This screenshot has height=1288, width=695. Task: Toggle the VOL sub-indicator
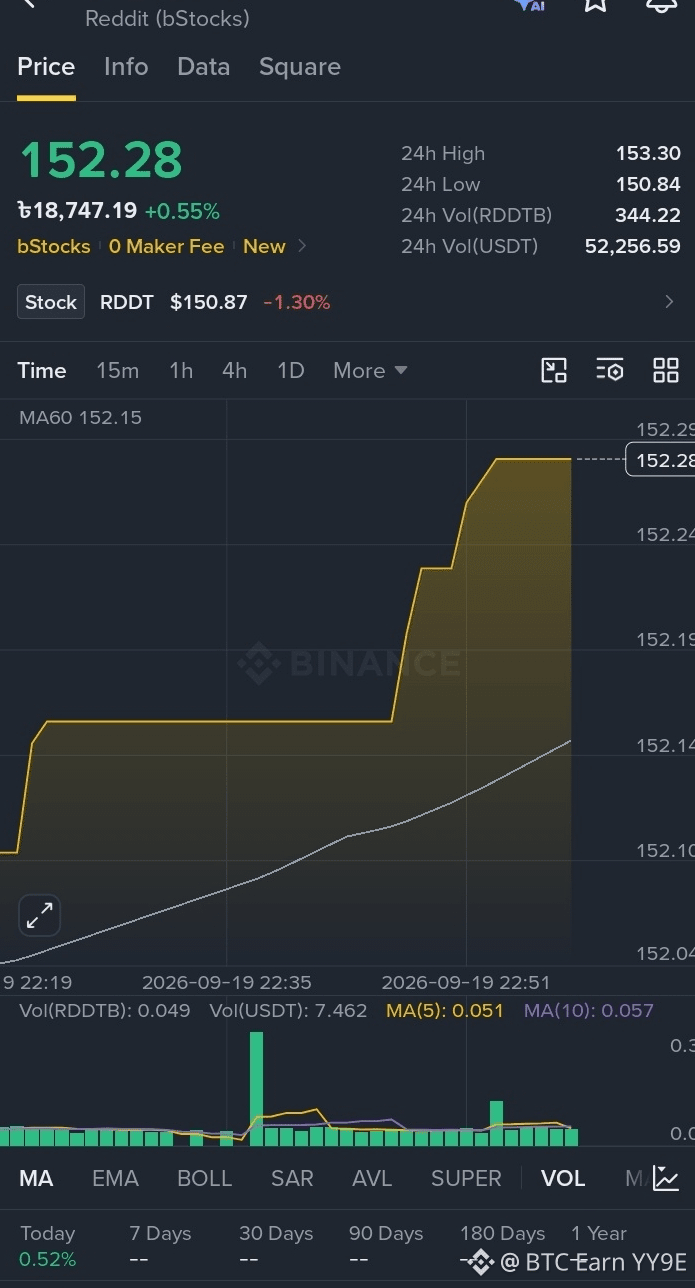563,1178
